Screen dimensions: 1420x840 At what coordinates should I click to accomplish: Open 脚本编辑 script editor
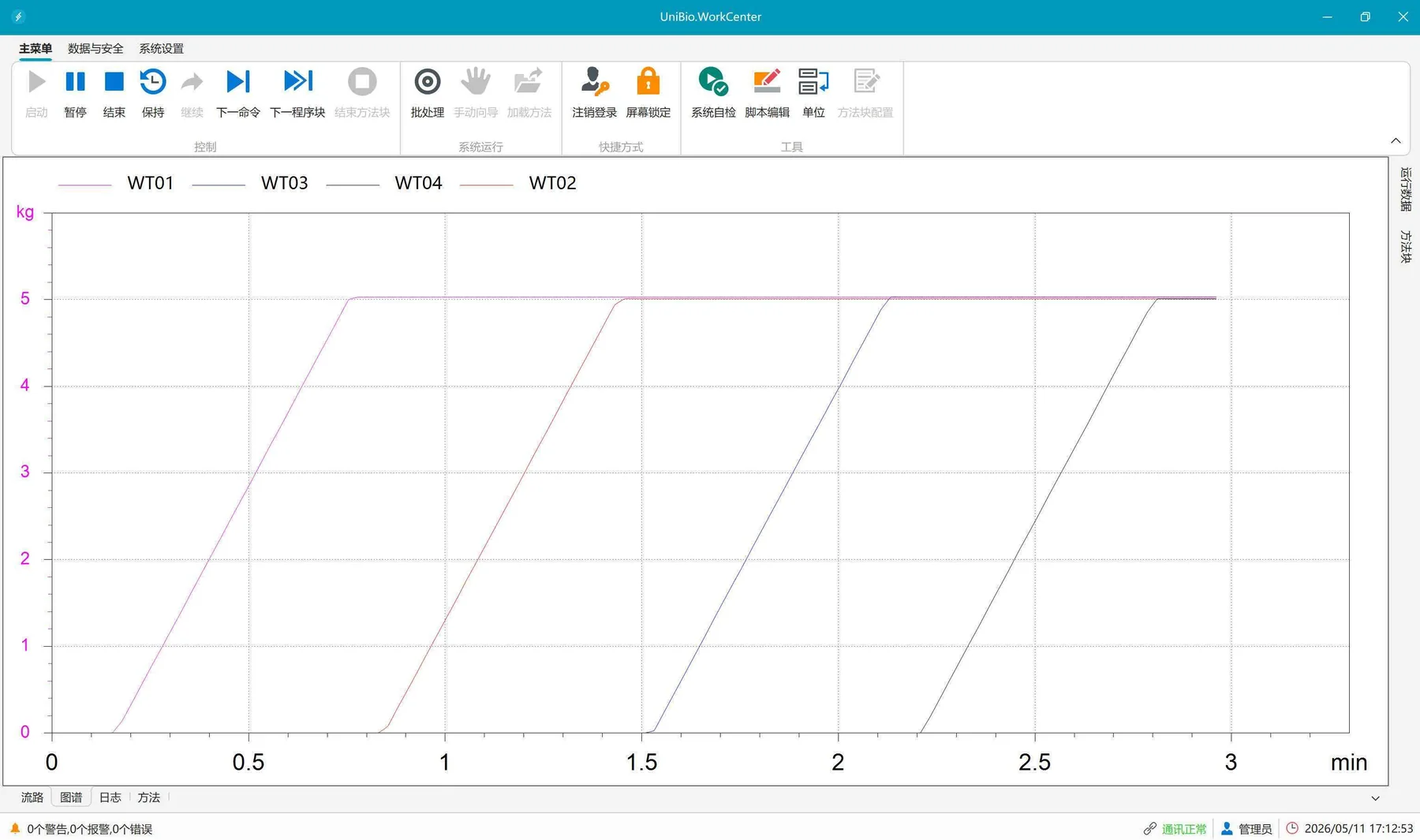(x=767, y=93)
